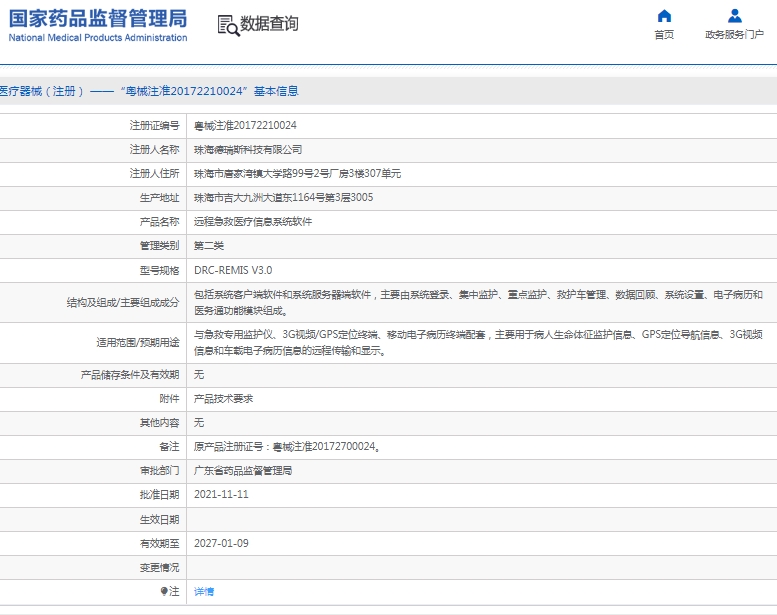777x615 pixels.
Task: Click the 无 value of 其他内容
Action: coord(199,423)
